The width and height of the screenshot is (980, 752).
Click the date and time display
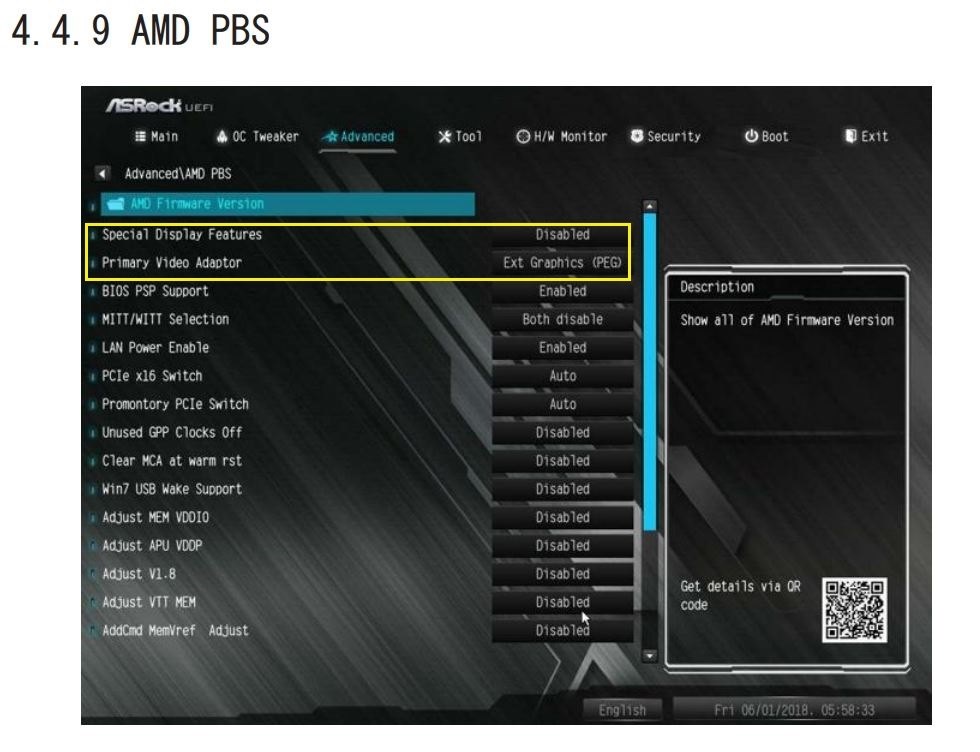pos(794,710)
